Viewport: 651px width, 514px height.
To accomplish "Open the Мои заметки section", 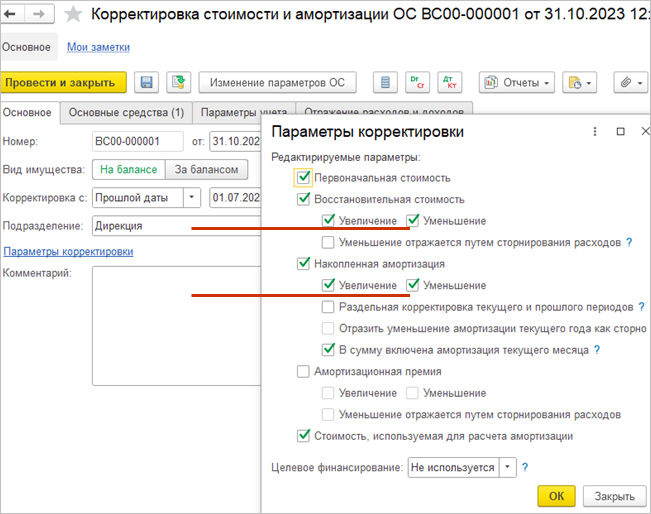I will tap(98, 47).
